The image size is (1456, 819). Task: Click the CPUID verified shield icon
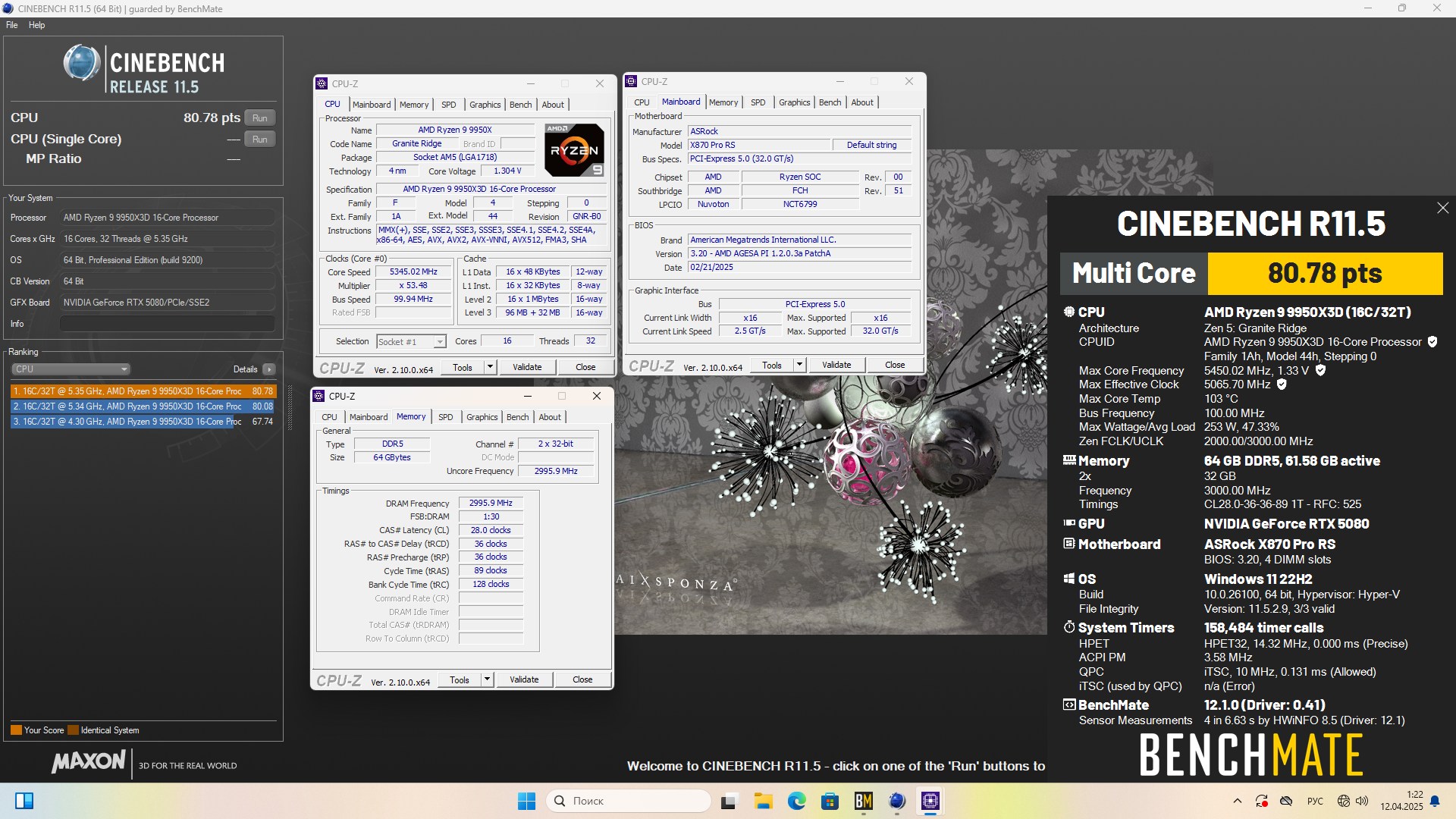[x=1432, y=342]
